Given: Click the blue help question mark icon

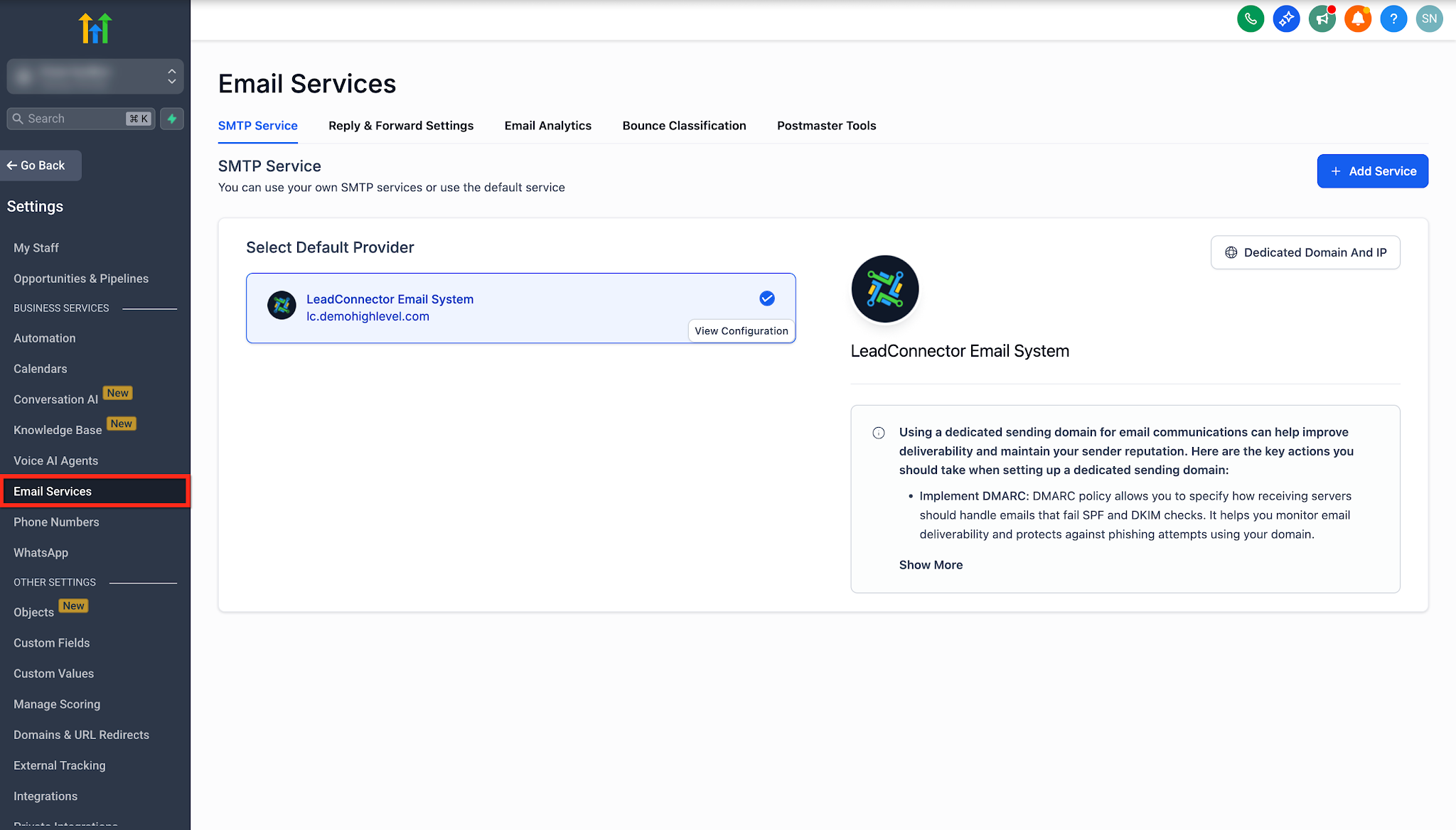Looking at the screenshot, I should tap(1393, 19).
